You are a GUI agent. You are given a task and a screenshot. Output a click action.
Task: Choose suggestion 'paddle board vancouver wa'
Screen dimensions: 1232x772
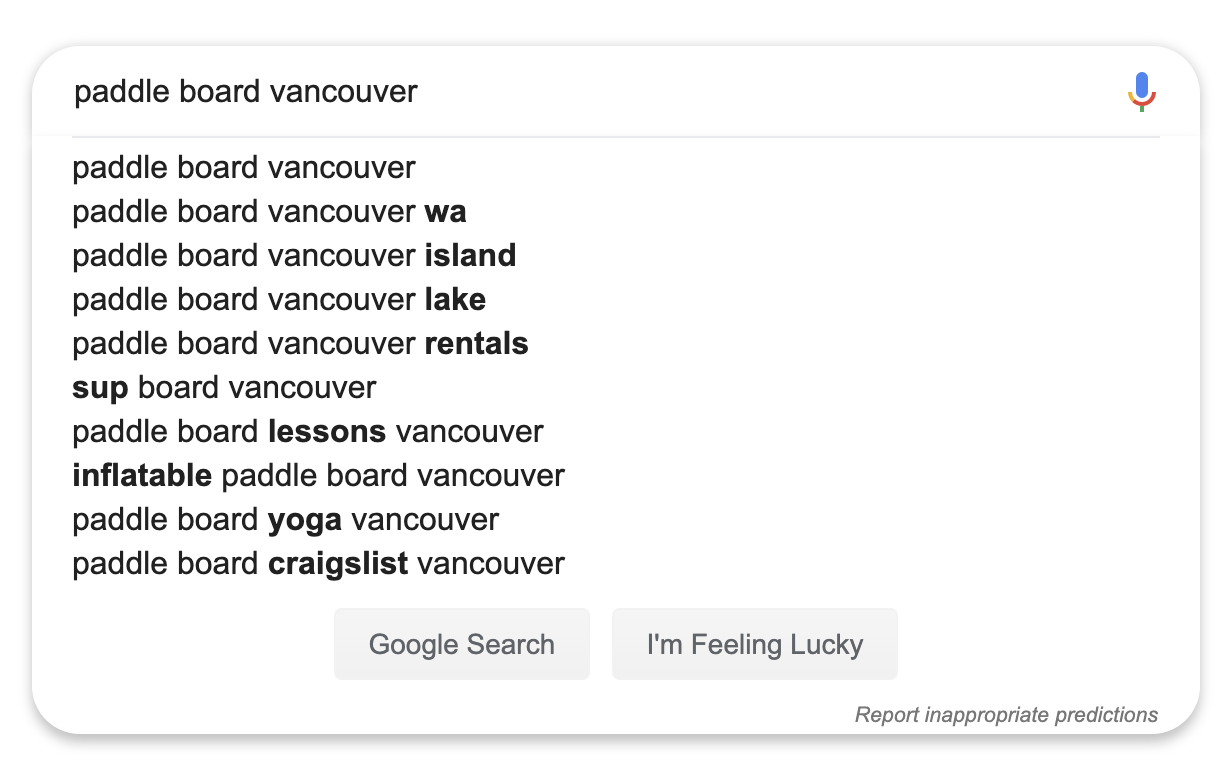tap(269, 211)
